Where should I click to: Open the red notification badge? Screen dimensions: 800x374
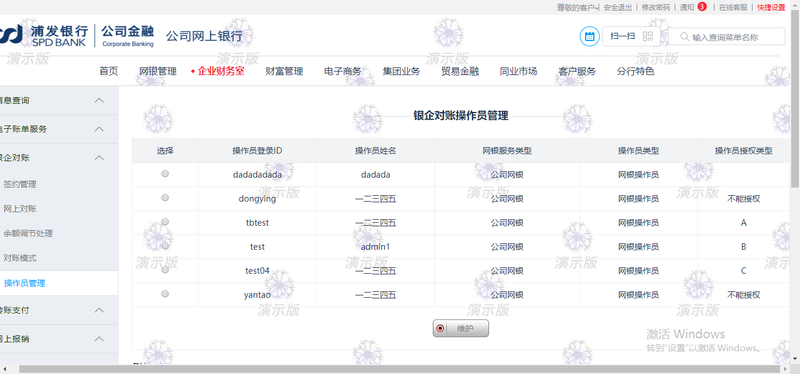[x=702, y=7]
